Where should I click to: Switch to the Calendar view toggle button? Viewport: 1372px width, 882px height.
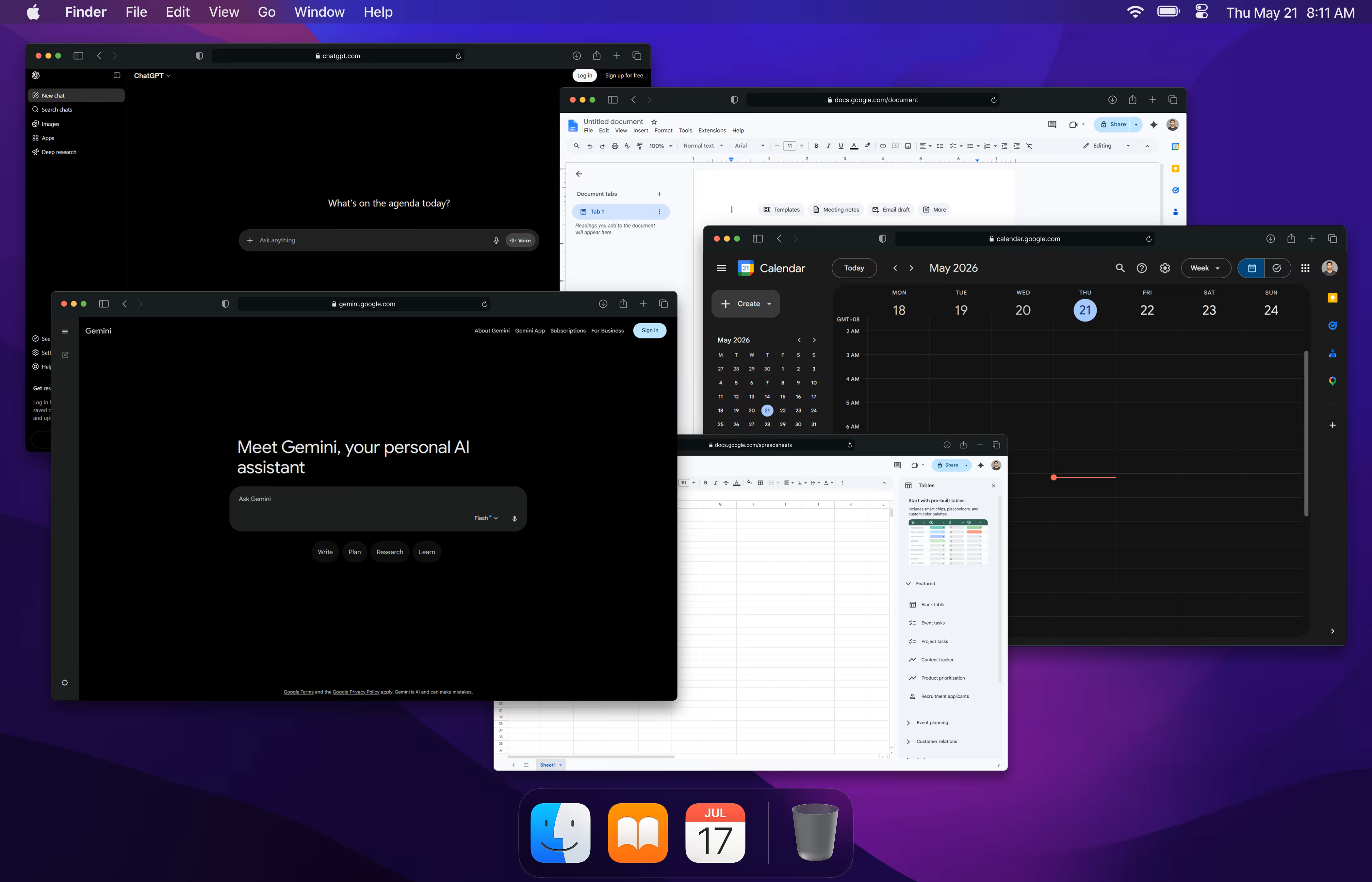(x=1252, y=268)
